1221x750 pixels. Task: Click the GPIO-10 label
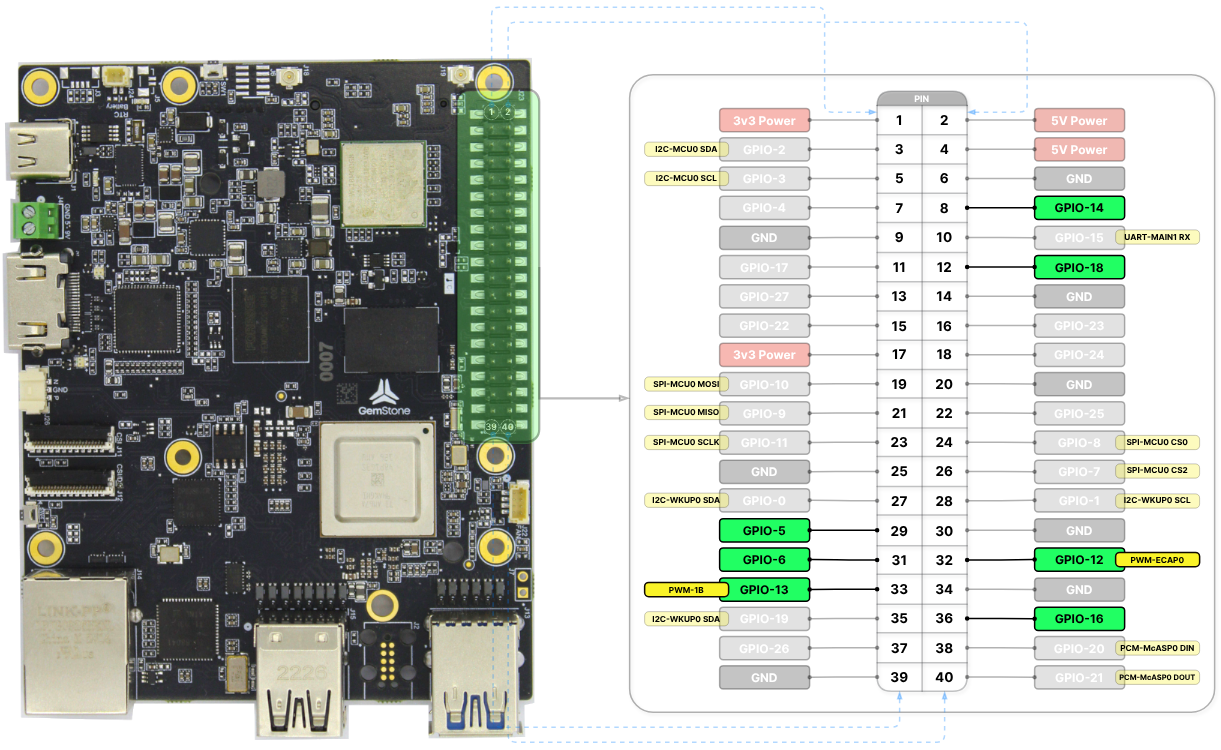(x=764, y=384)
